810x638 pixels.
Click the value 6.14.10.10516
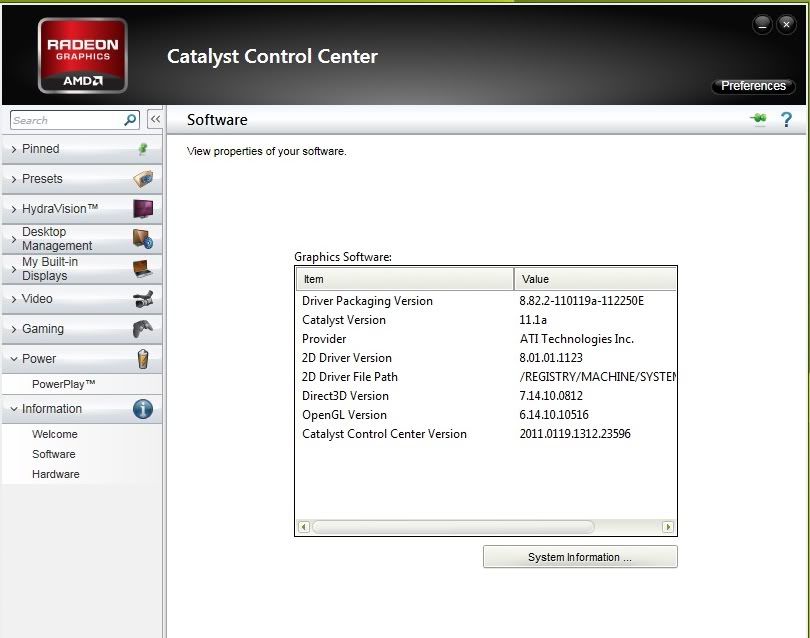click(x=554, y=415)
